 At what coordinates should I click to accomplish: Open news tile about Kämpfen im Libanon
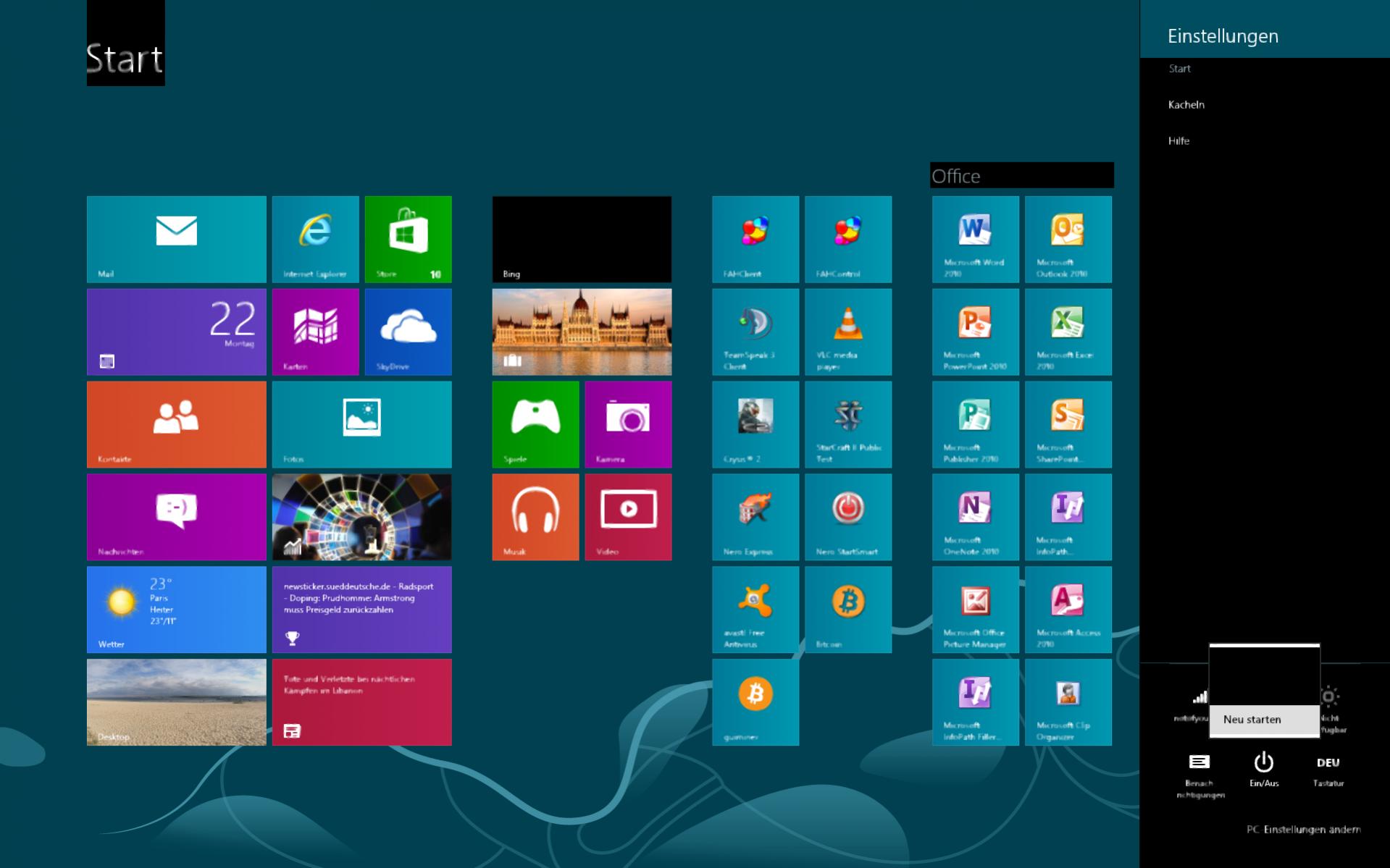coord(361,702)
